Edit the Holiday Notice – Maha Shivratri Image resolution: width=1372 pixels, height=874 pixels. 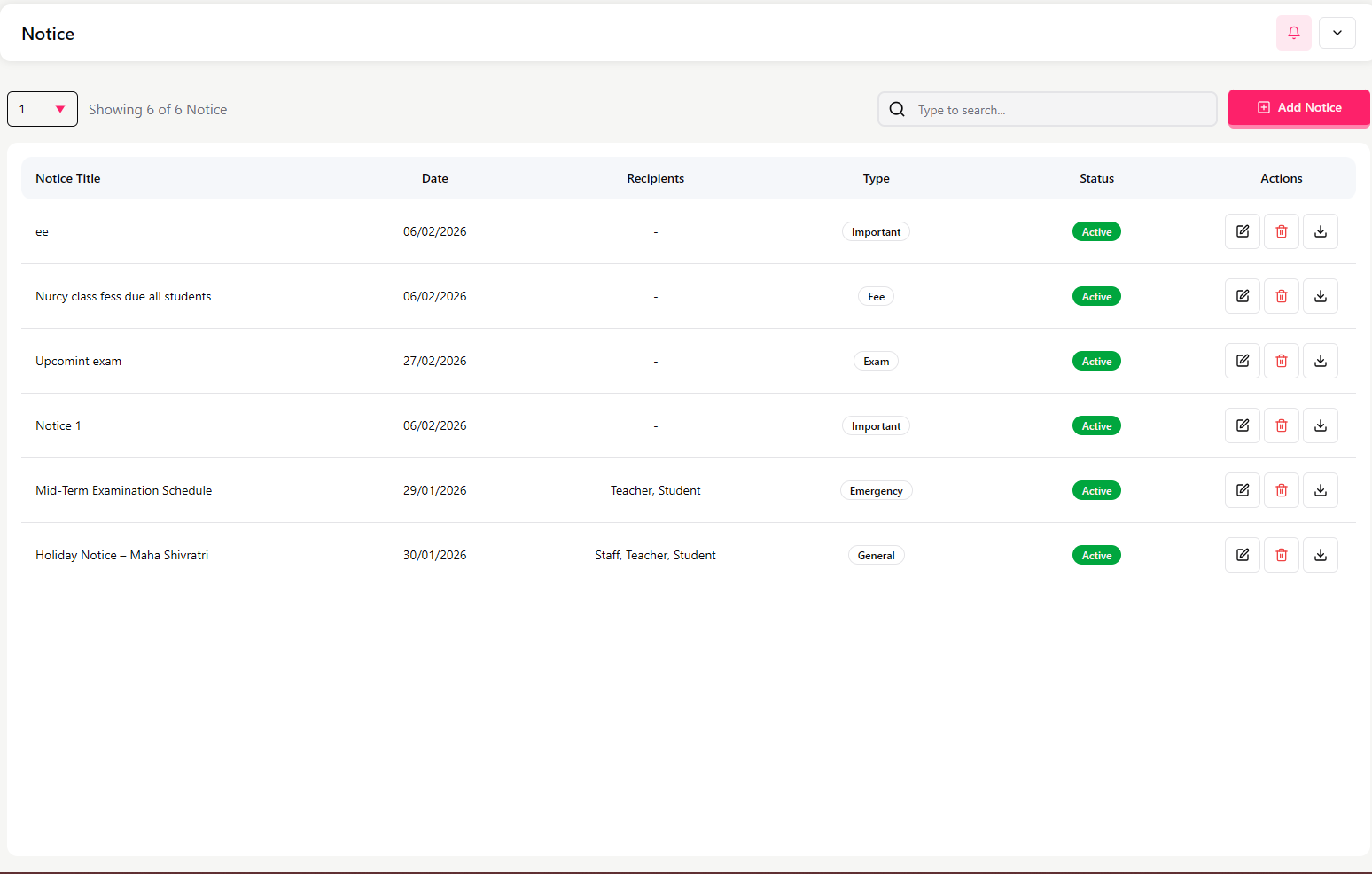coord(1242,555)
